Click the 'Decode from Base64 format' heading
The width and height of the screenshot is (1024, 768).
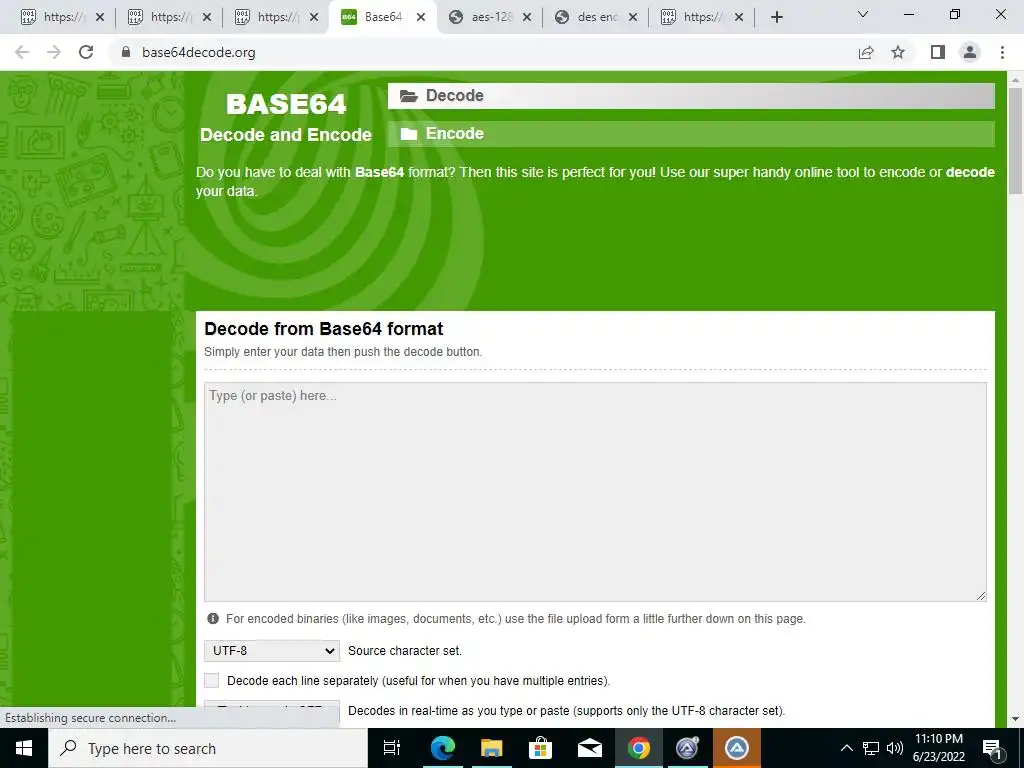point(324,328)
